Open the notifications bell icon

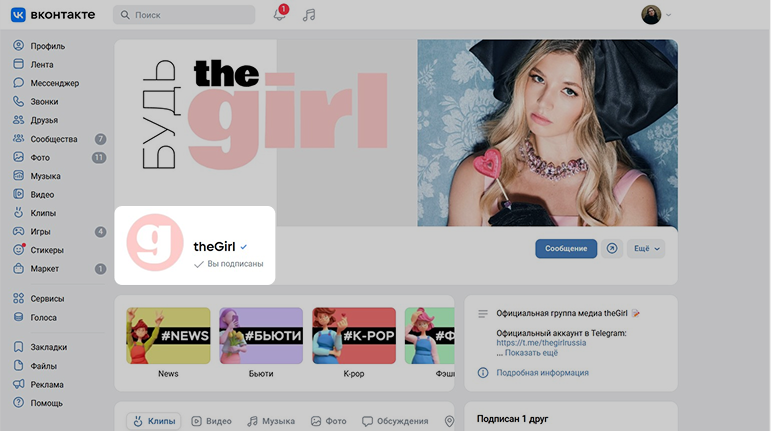280,15
